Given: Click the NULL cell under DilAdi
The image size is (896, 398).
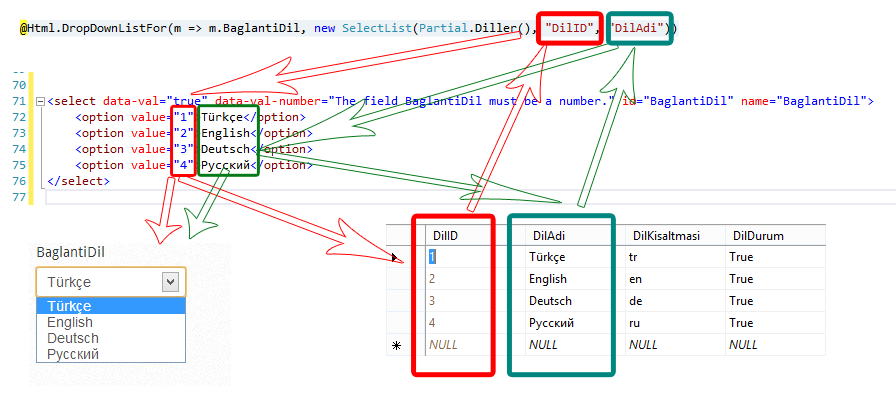Looking at the screenshot, I should pyautogui.click(x=575, y=345).
